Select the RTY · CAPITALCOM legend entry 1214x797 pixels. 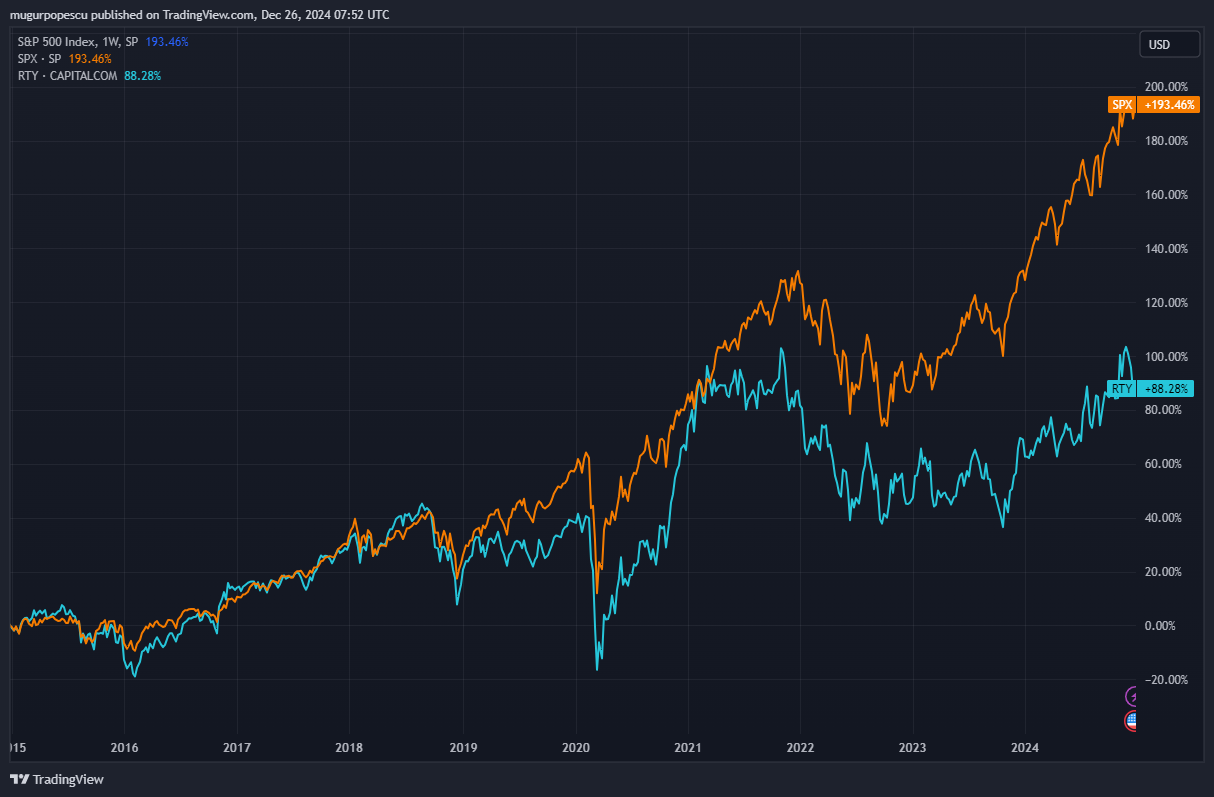pyautogui.click(x=68, y=76)
